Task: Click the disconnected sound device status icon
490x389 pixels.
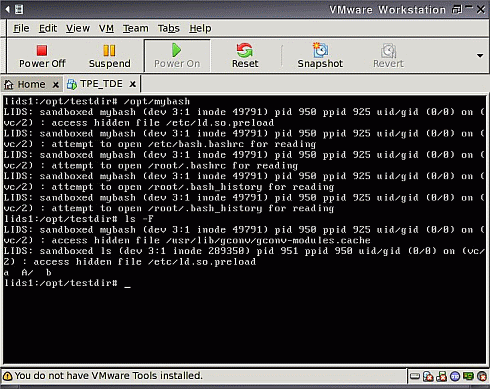Action: pos(482,376)
